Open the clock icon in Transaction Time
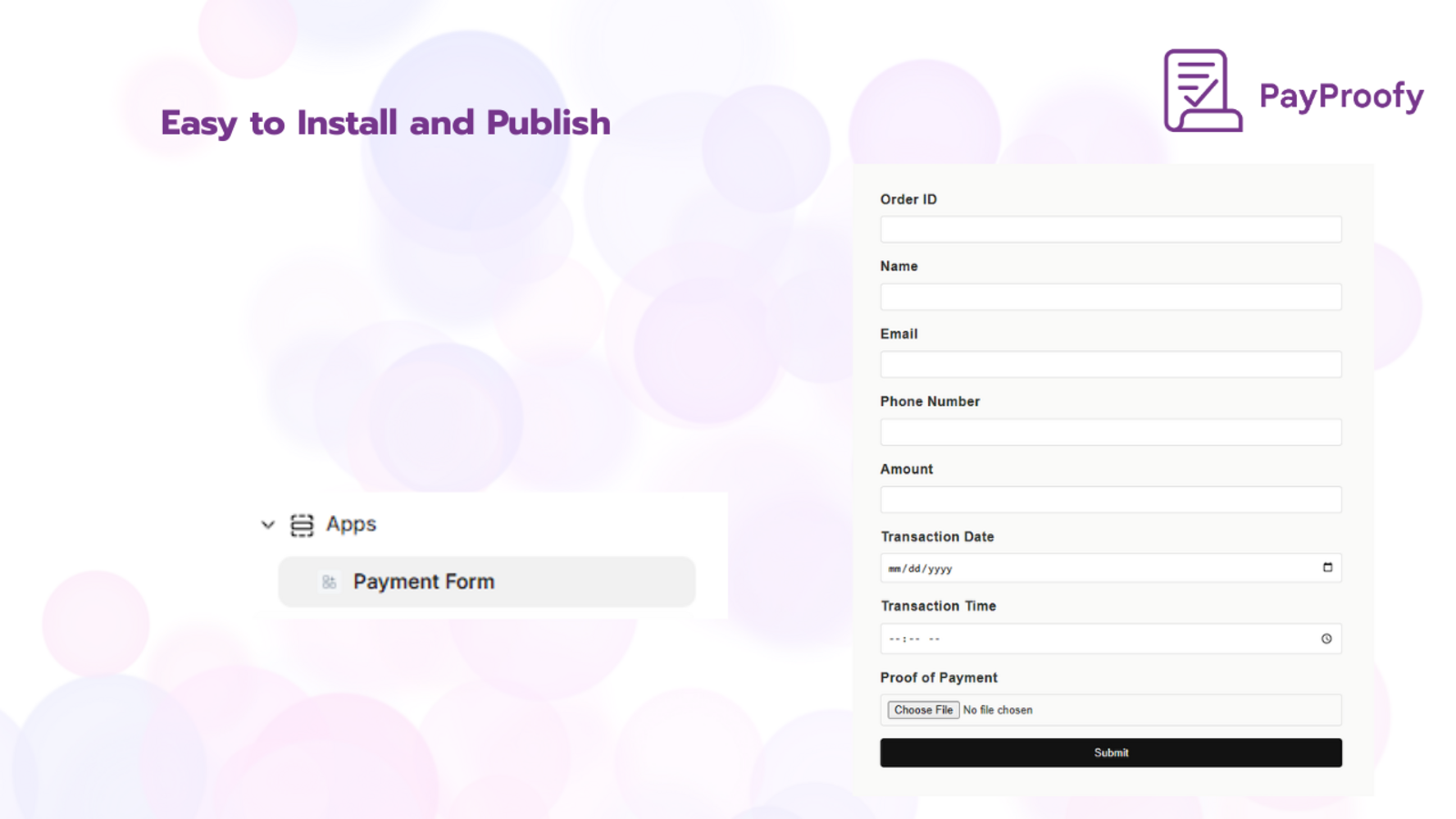 coord(1328,638)
